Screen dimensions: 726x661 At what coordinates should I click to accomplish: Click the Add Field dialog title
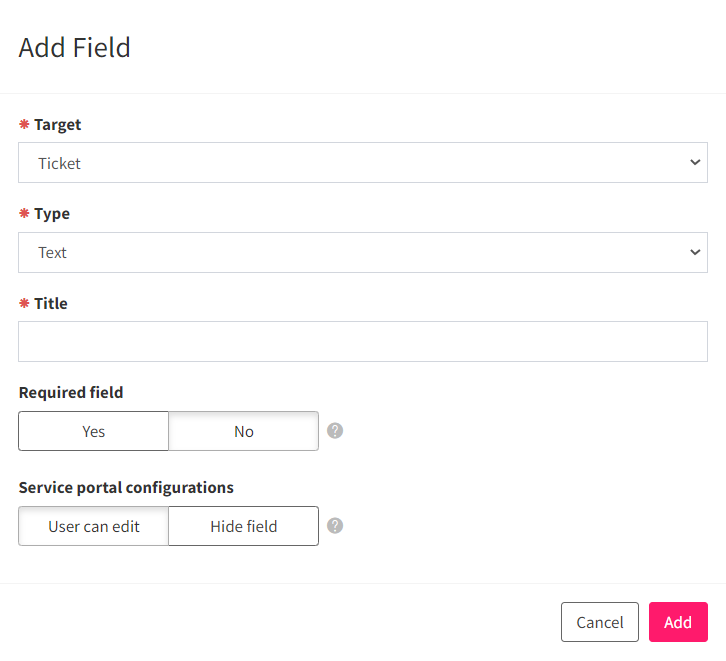[x=75, y=47]
